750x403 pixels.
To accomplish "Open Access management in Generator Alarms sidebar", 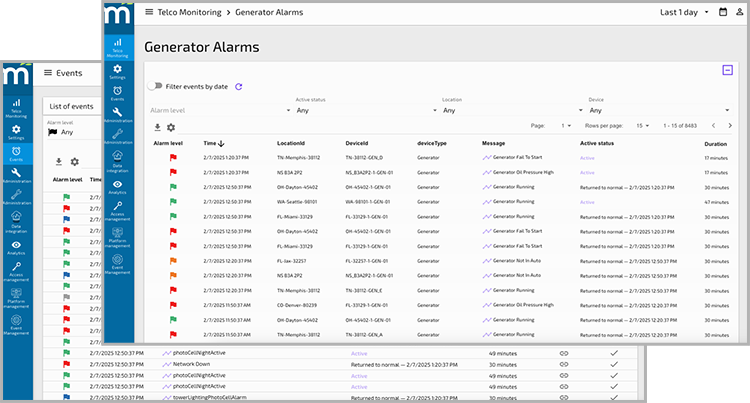I will [118, 211].
